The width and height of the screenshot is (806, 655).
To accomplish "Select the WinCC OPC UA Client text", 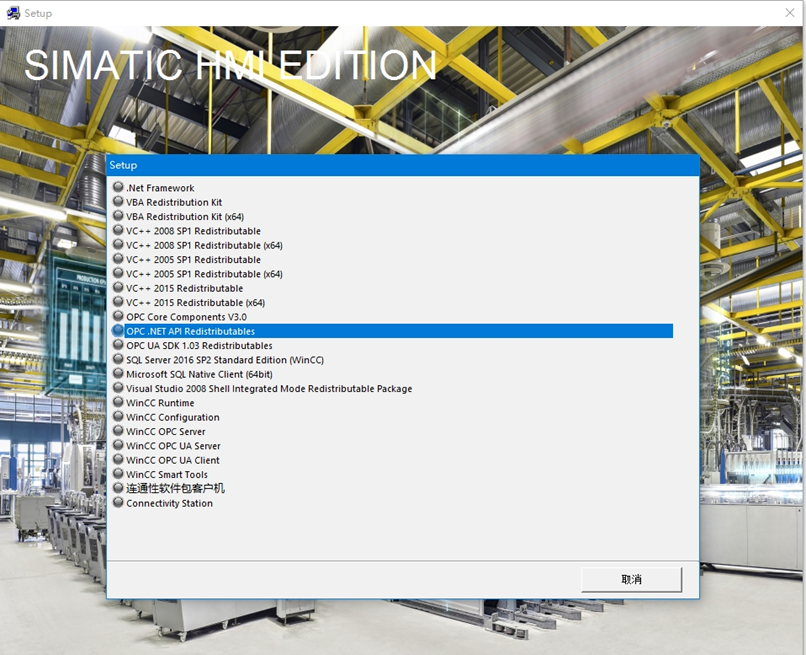I will (x=173, y=461).
